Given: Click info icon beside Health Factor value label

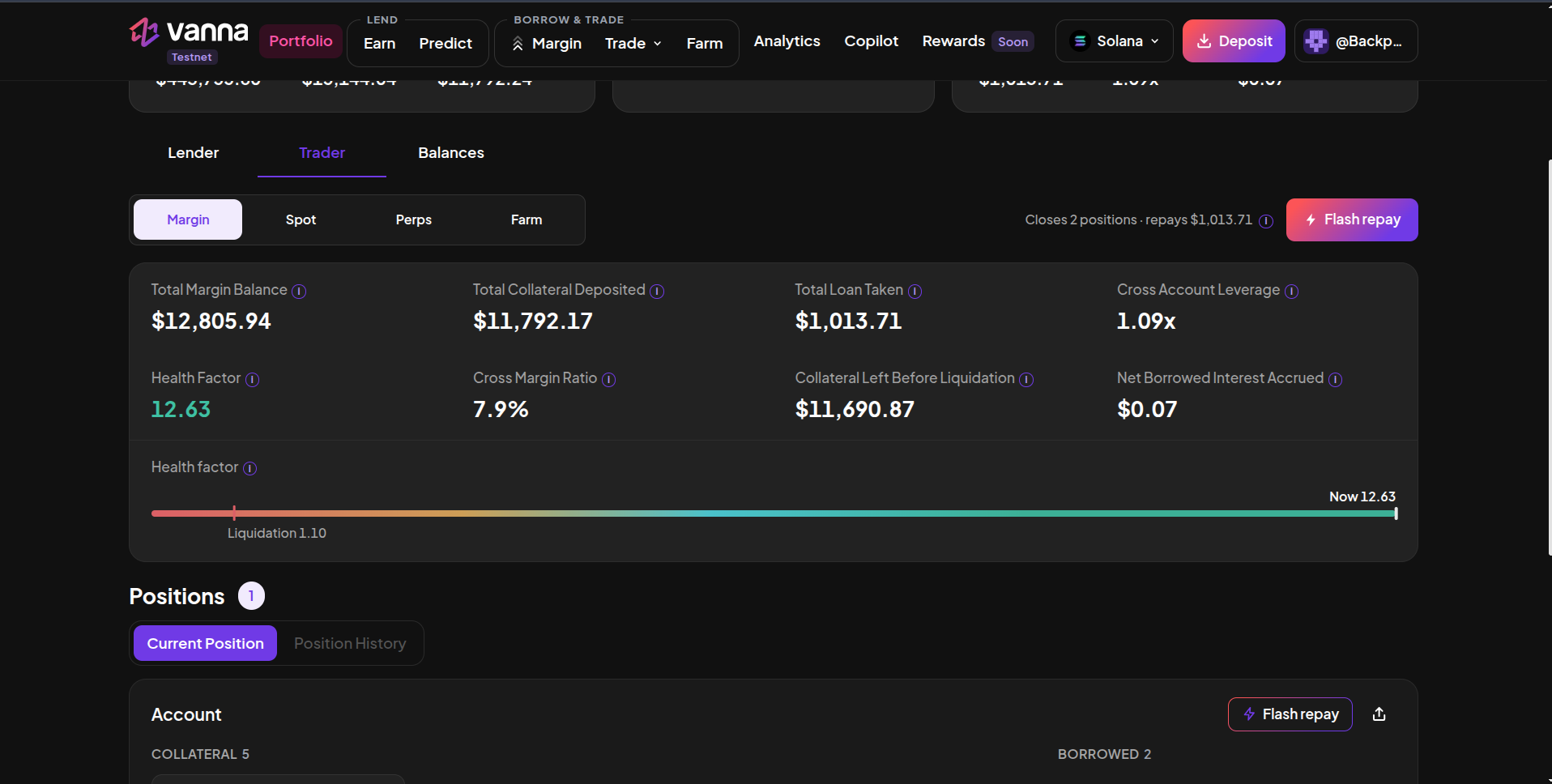Looking at the screenshot, I should pos(252,380).
